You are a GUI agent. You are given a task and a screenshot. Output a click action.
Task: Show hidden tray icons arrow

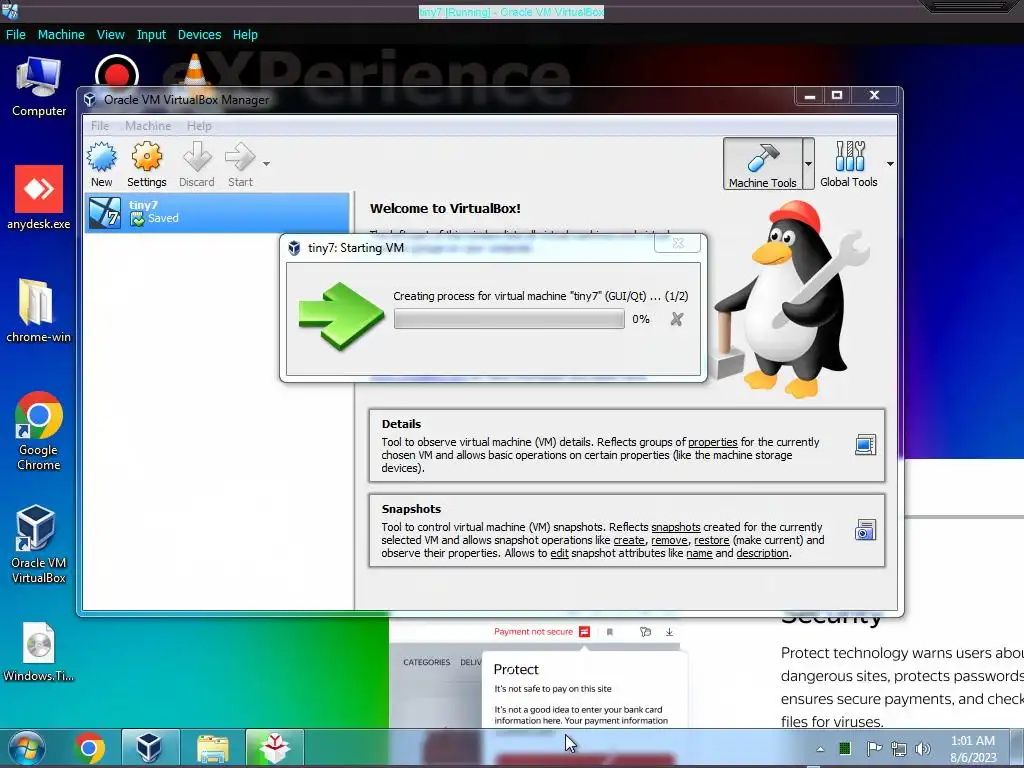tap(820, 749)
